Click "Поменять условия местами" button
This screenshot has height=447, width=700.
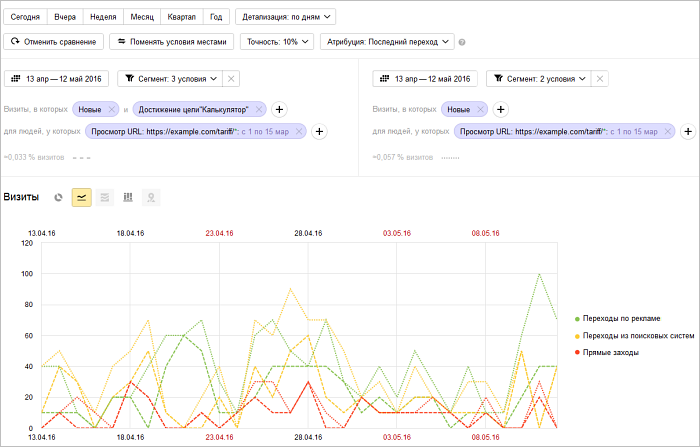click(171, 42)
